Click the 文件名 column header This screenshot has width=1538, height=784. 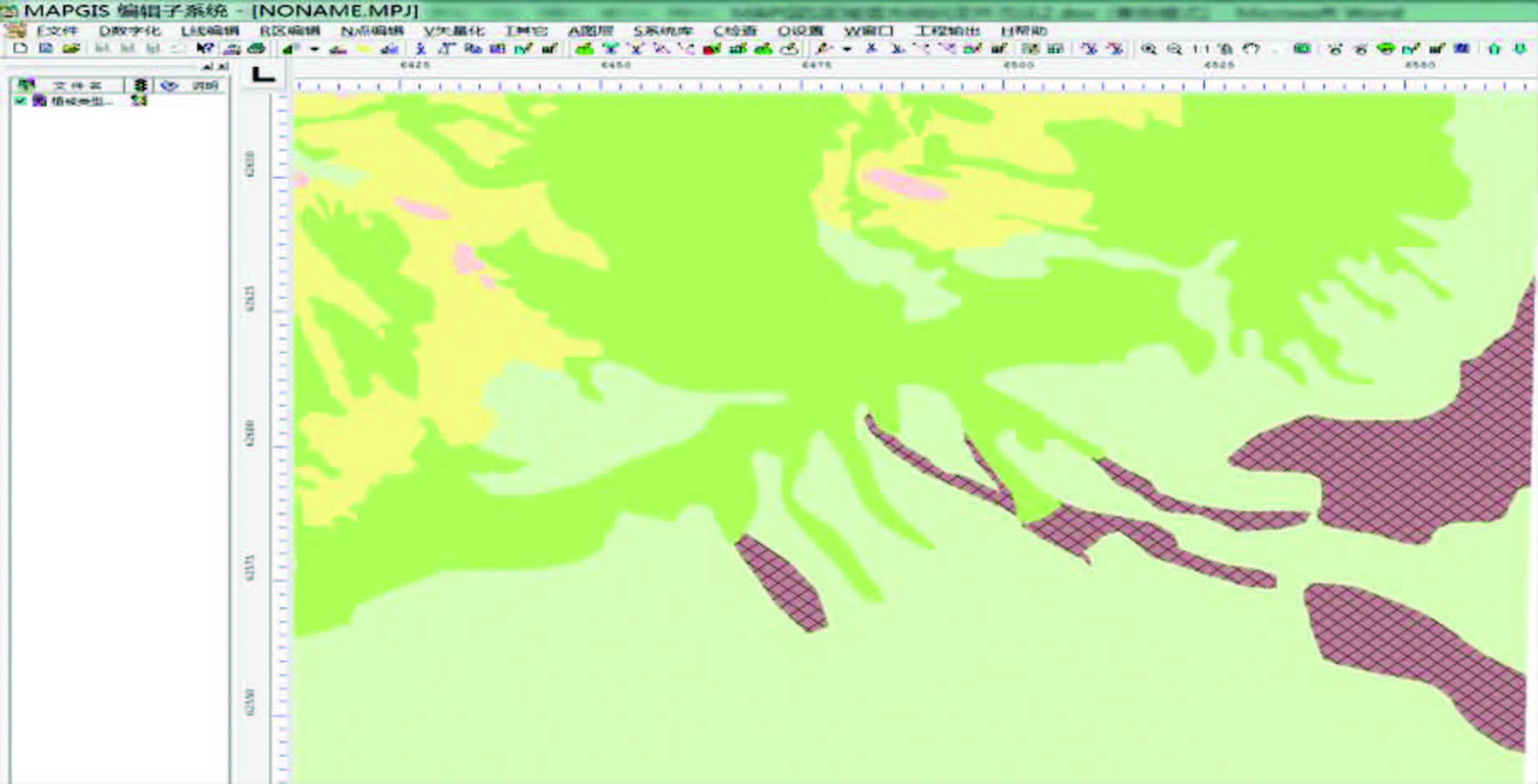tap(77, 85)
